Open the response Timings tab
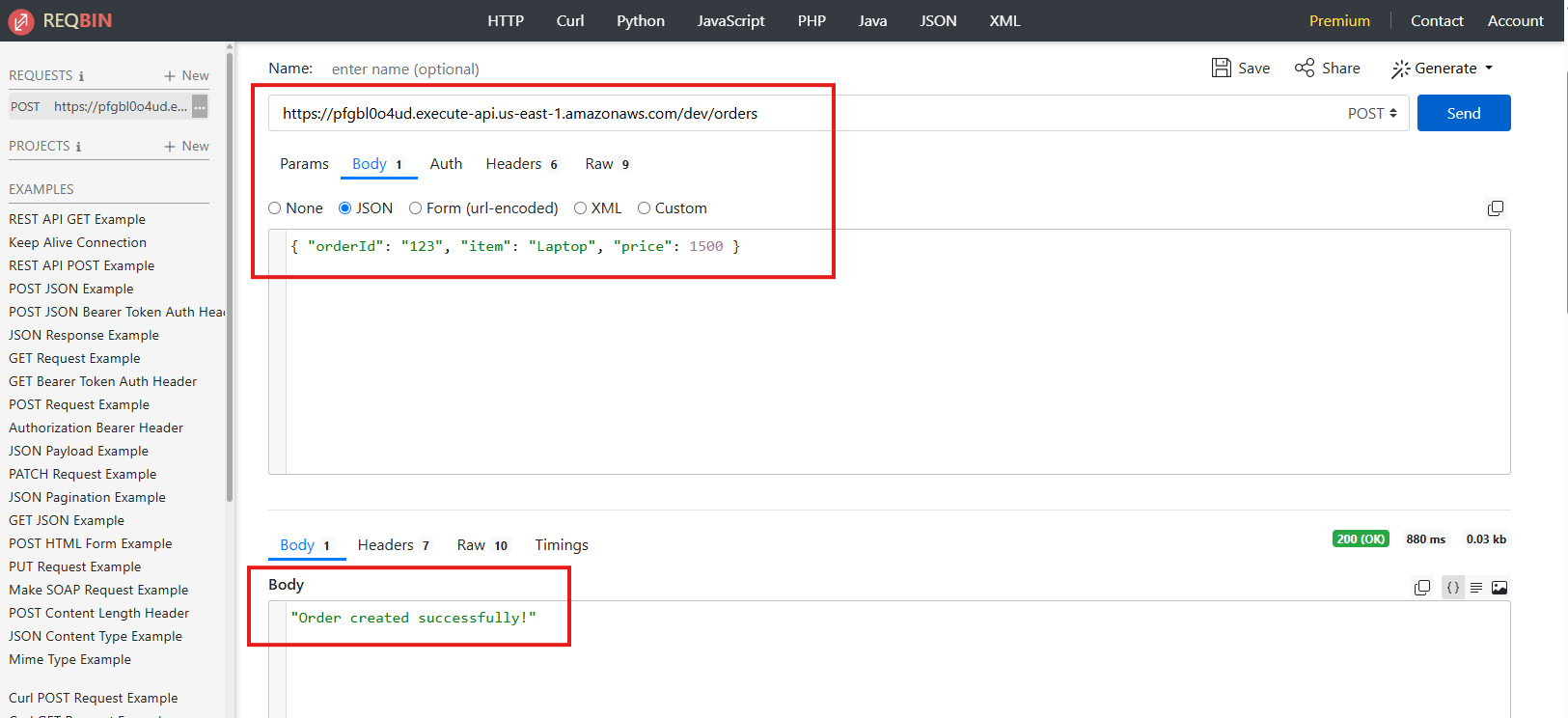Image resolution: width=1568 pixels, height=718 pixels. [562, 545]
